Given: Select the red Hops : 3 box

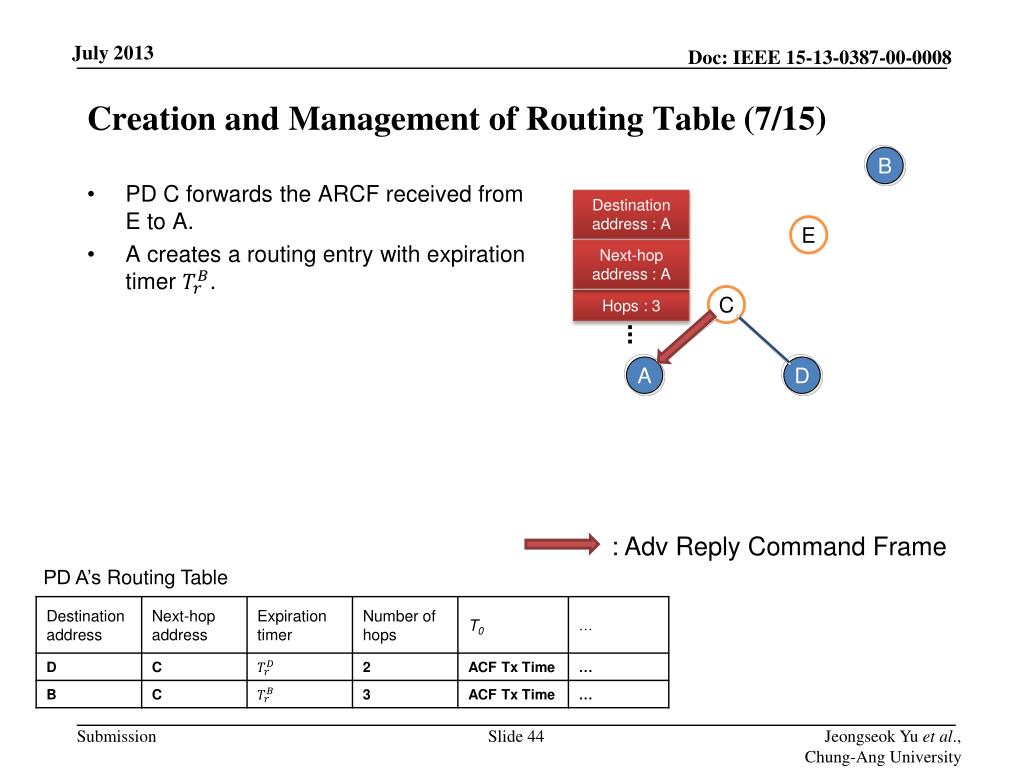Looking at the screenshot, I should pos(631,306).
